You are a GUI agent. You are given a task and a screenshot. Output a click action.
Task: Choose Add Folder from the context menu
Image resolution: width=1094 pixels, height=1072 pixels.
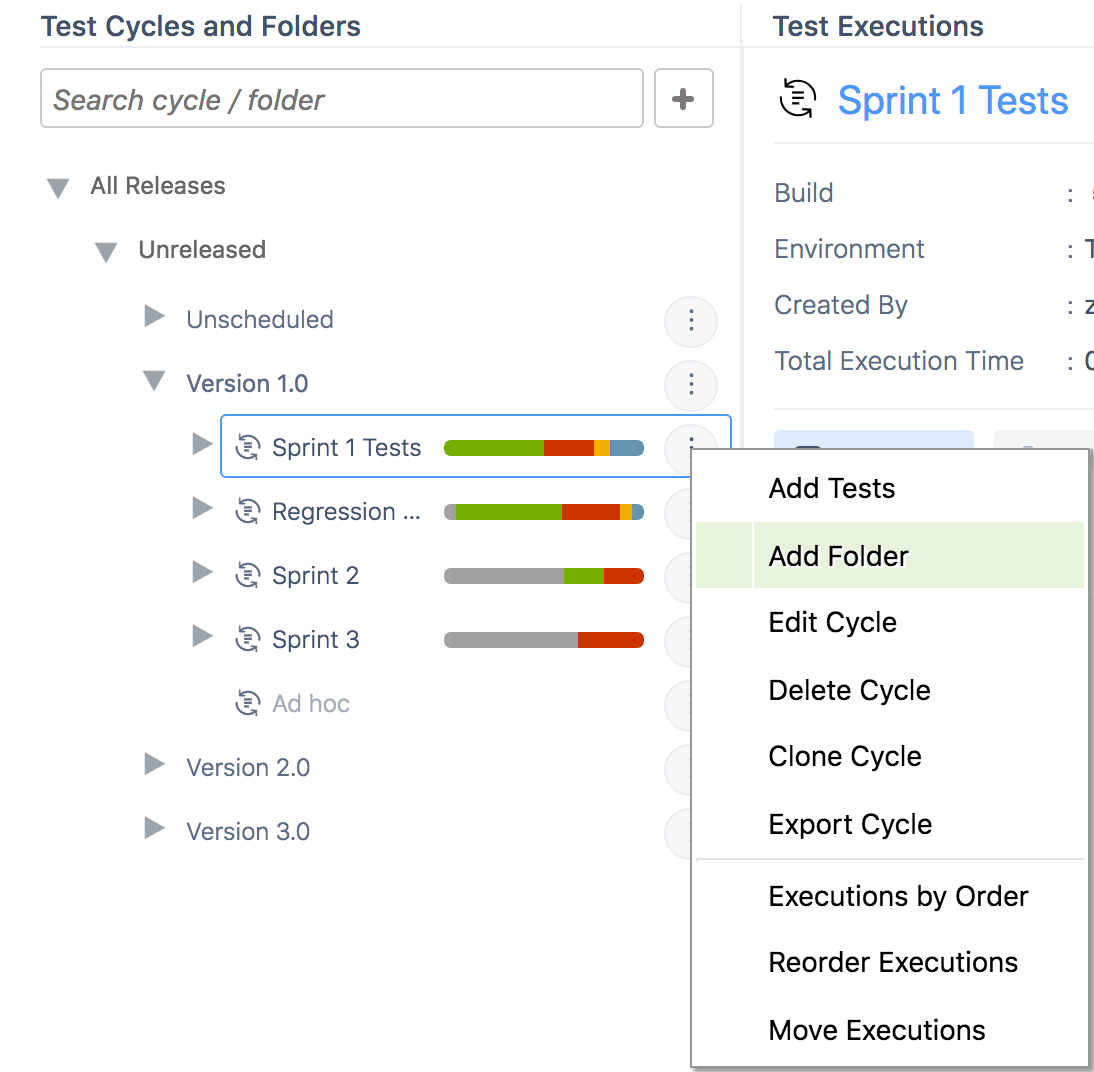click(838, 556)
